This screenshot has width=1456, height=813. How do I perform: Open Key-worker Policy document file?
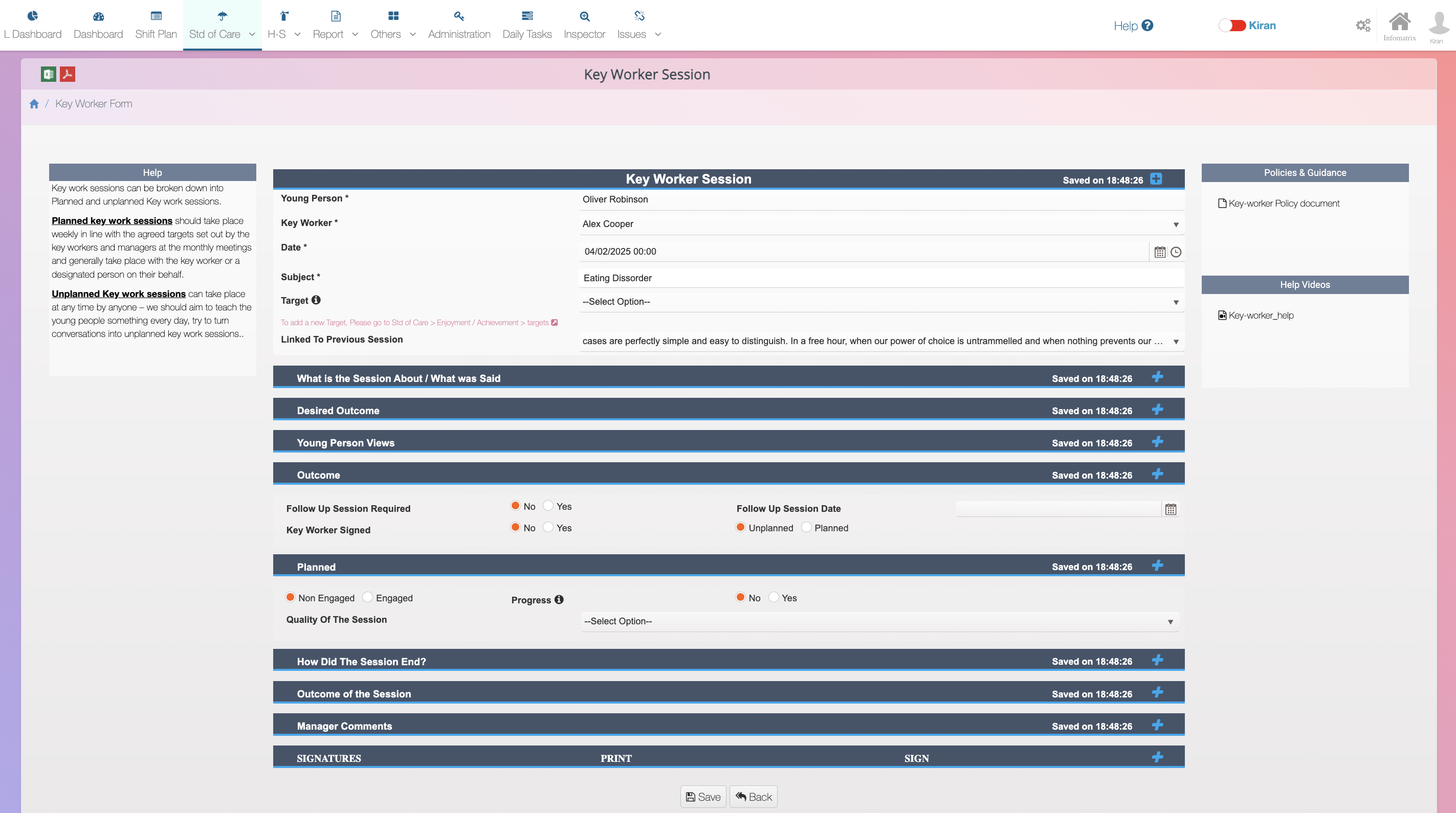(1279, 204)
